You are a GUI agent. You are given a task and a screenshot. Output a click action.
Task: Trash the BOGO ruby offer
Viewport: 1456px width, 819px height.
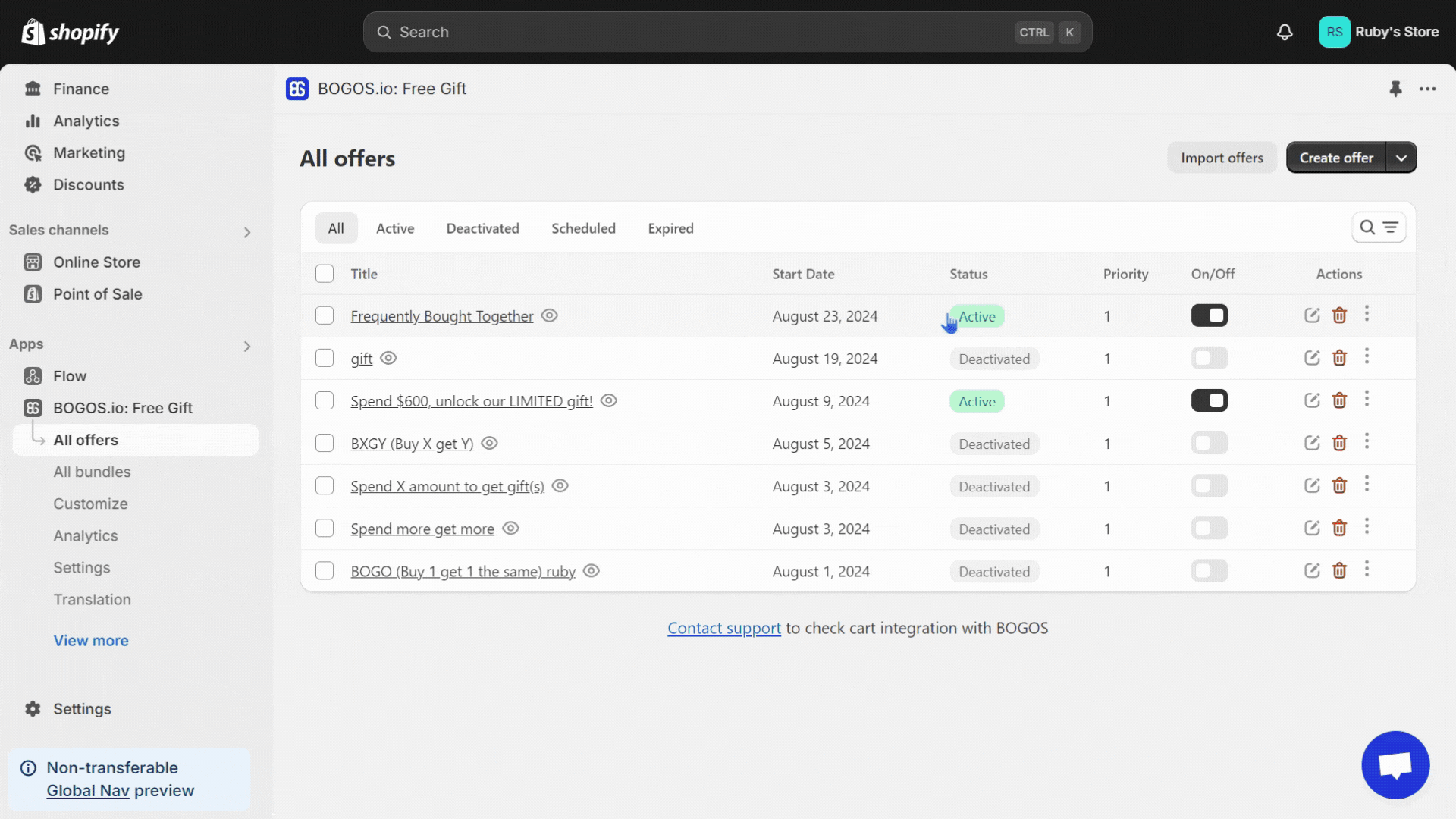pos(1339,571)
